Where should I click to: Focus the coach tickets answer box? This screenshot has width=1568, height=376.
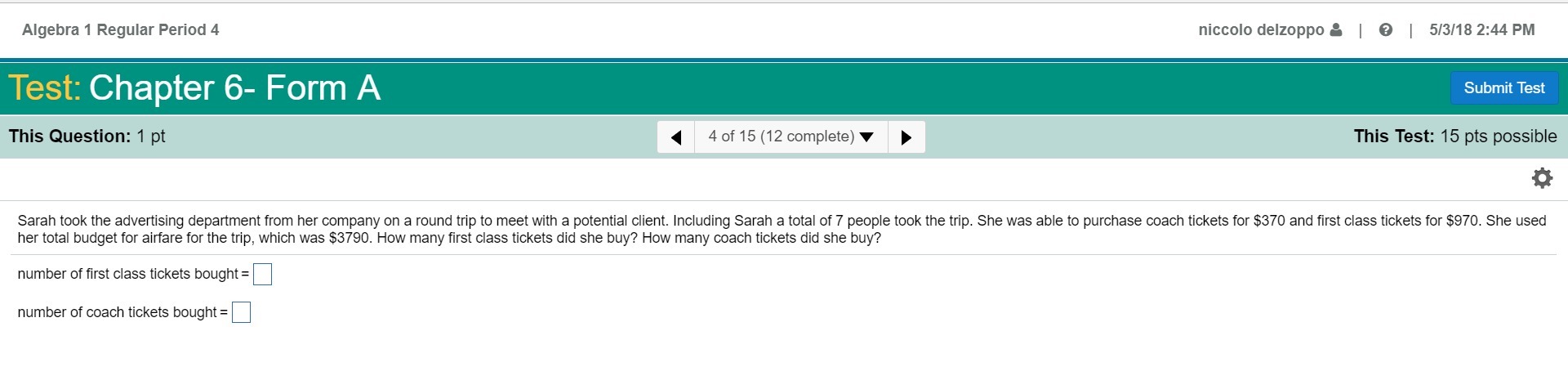coord(241,313)
